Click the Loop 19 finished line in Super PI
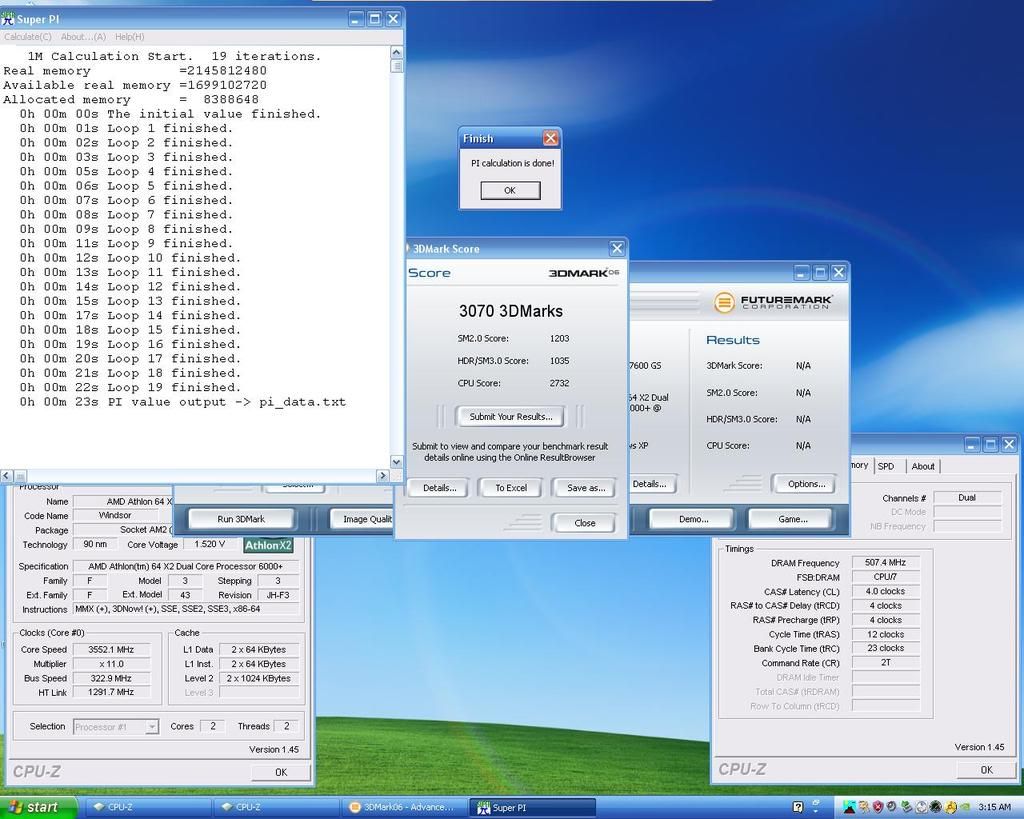 130,387
